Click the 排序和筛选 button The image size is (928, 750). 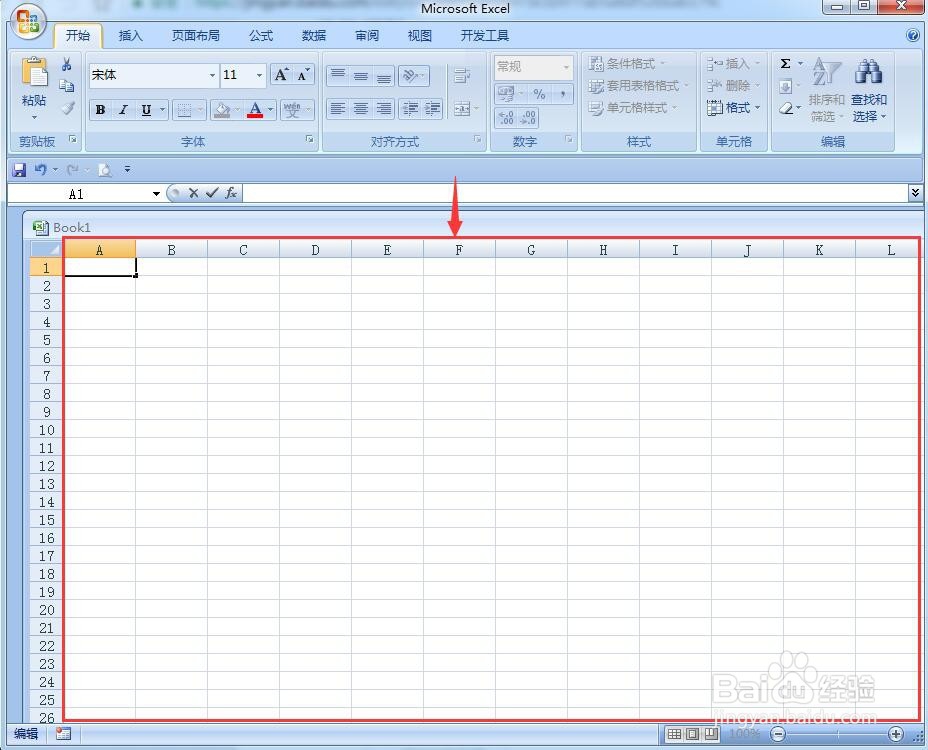point(826,90)
